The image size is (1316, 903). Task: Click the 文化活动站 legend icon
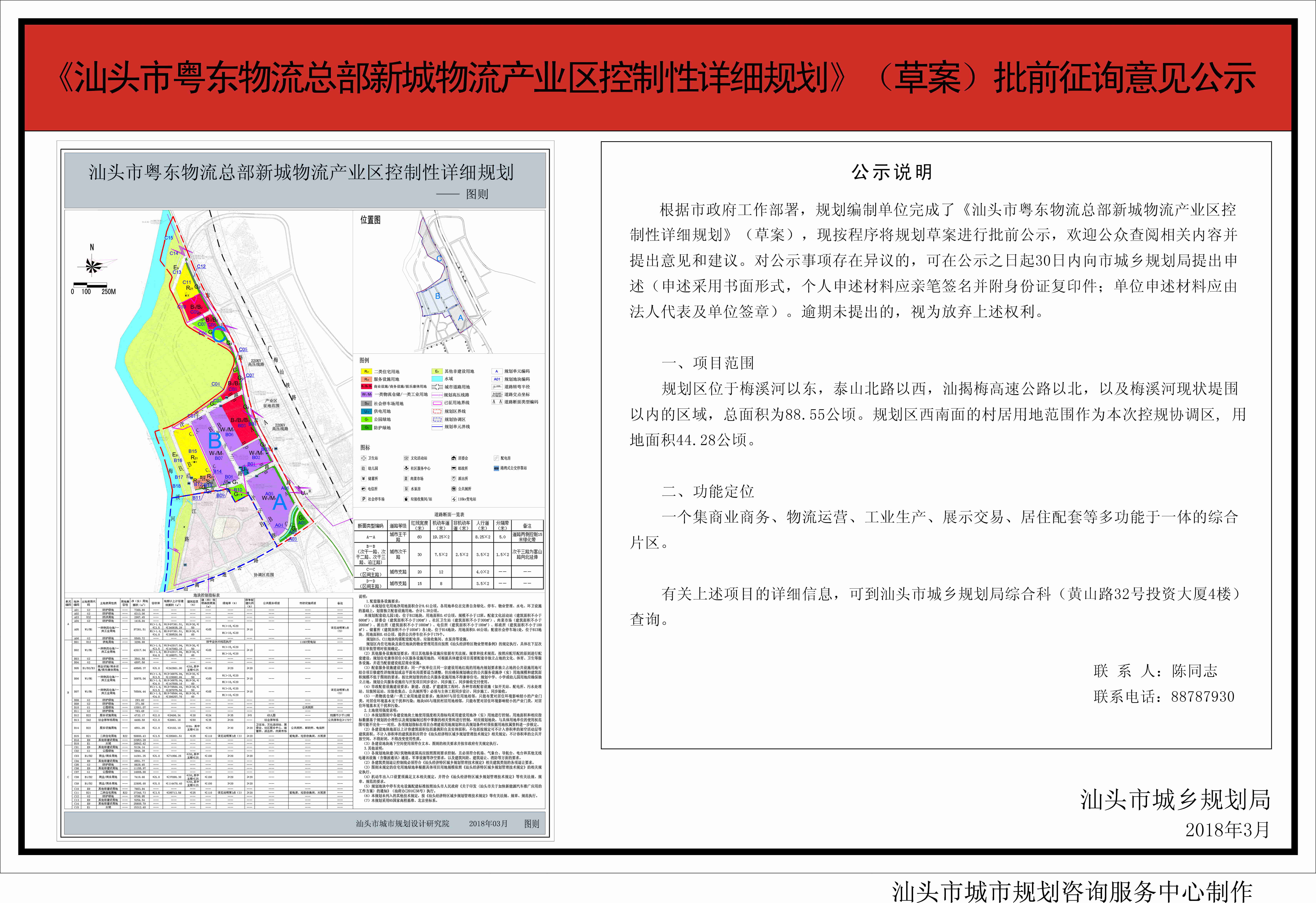tap(407, 458)
